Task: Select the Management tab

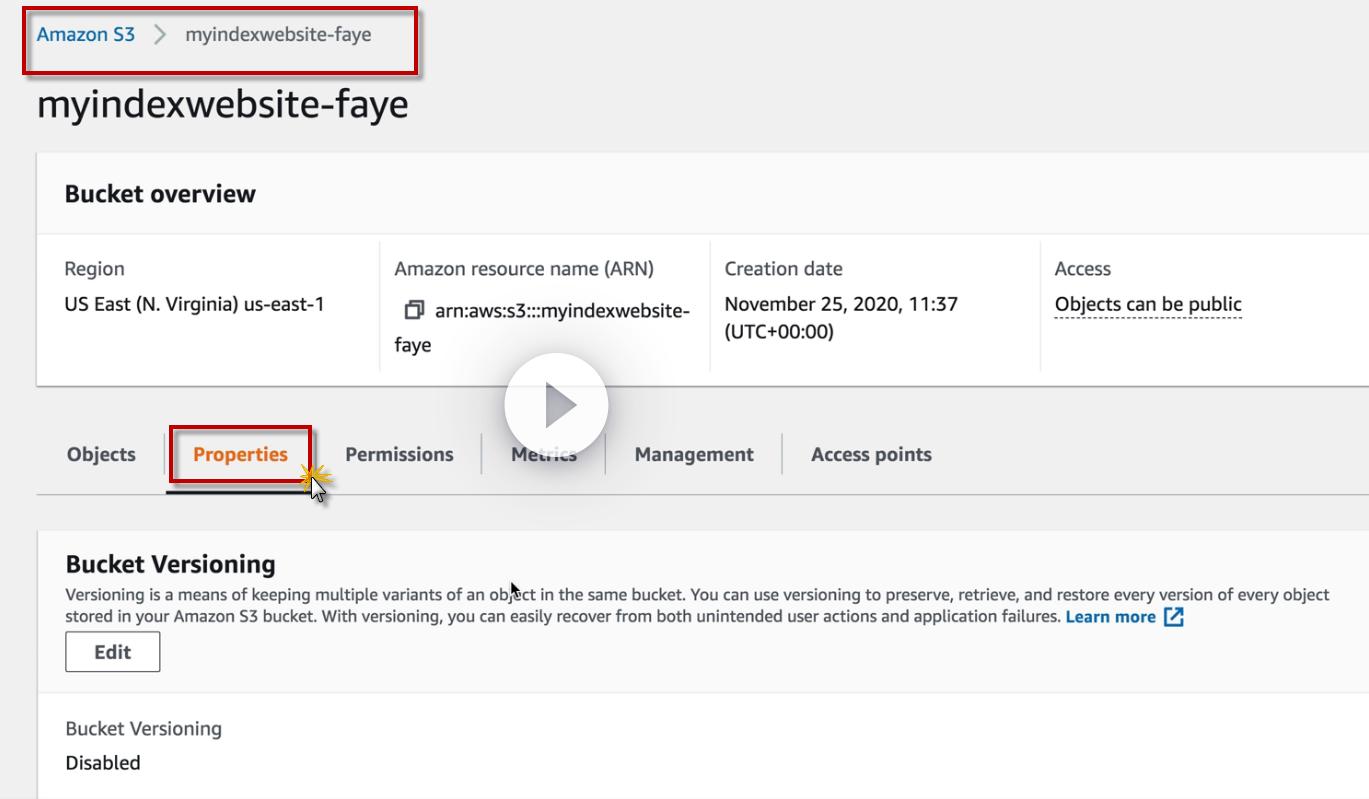Action: pos(694,455)
